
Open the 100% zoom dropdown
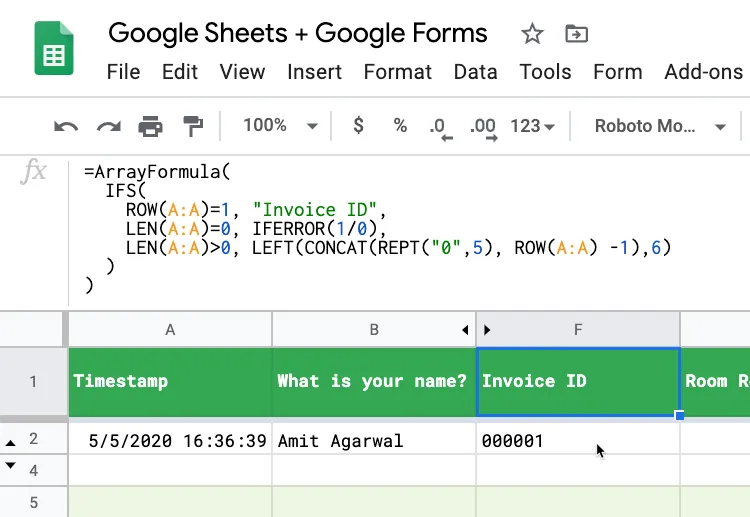coord(280,126)
